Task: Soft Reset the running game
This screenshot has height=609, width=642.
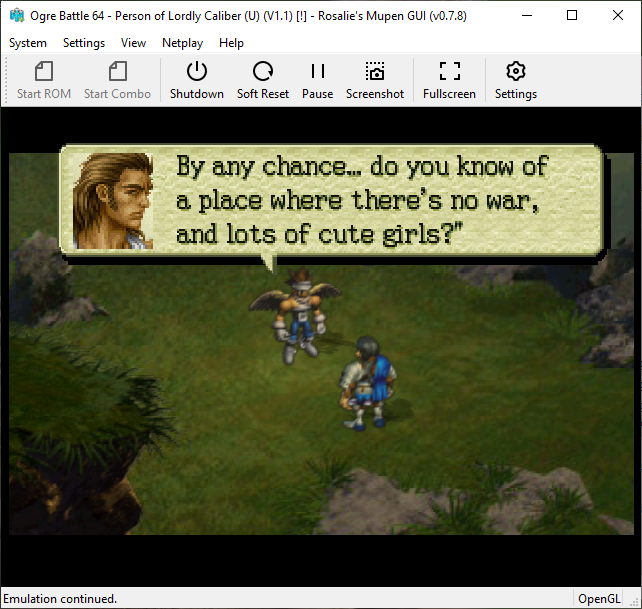Action: 263,80
